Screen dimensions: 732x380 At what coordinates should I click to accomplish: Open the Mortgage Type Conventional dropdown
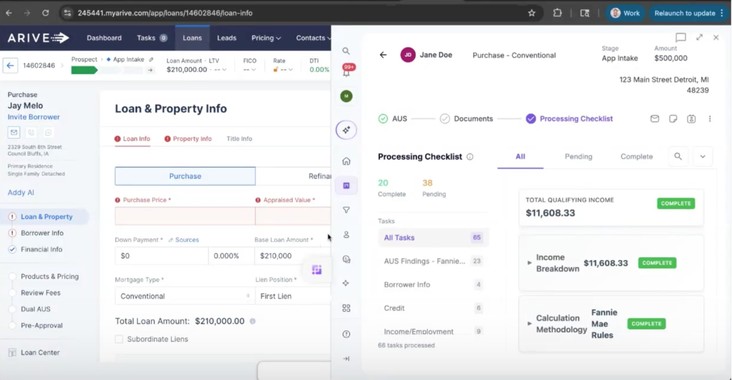click(185, 296)
